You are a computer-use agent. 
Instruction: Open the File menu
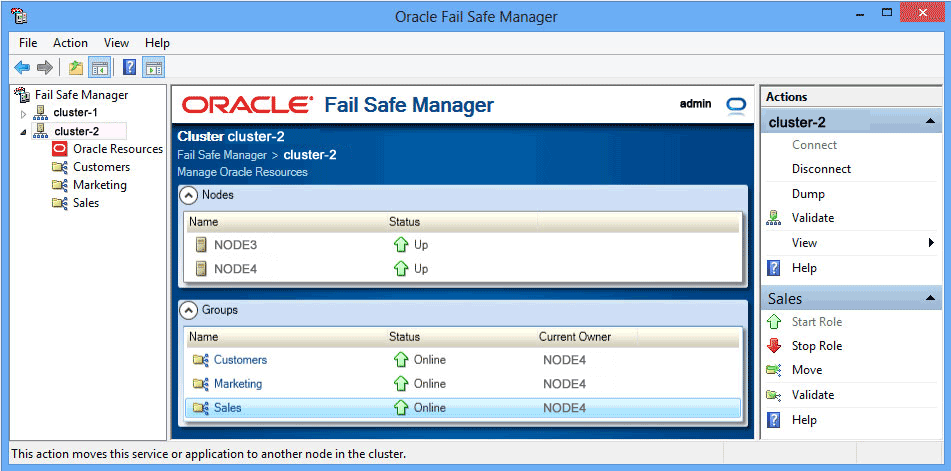(x=28, y=43)
